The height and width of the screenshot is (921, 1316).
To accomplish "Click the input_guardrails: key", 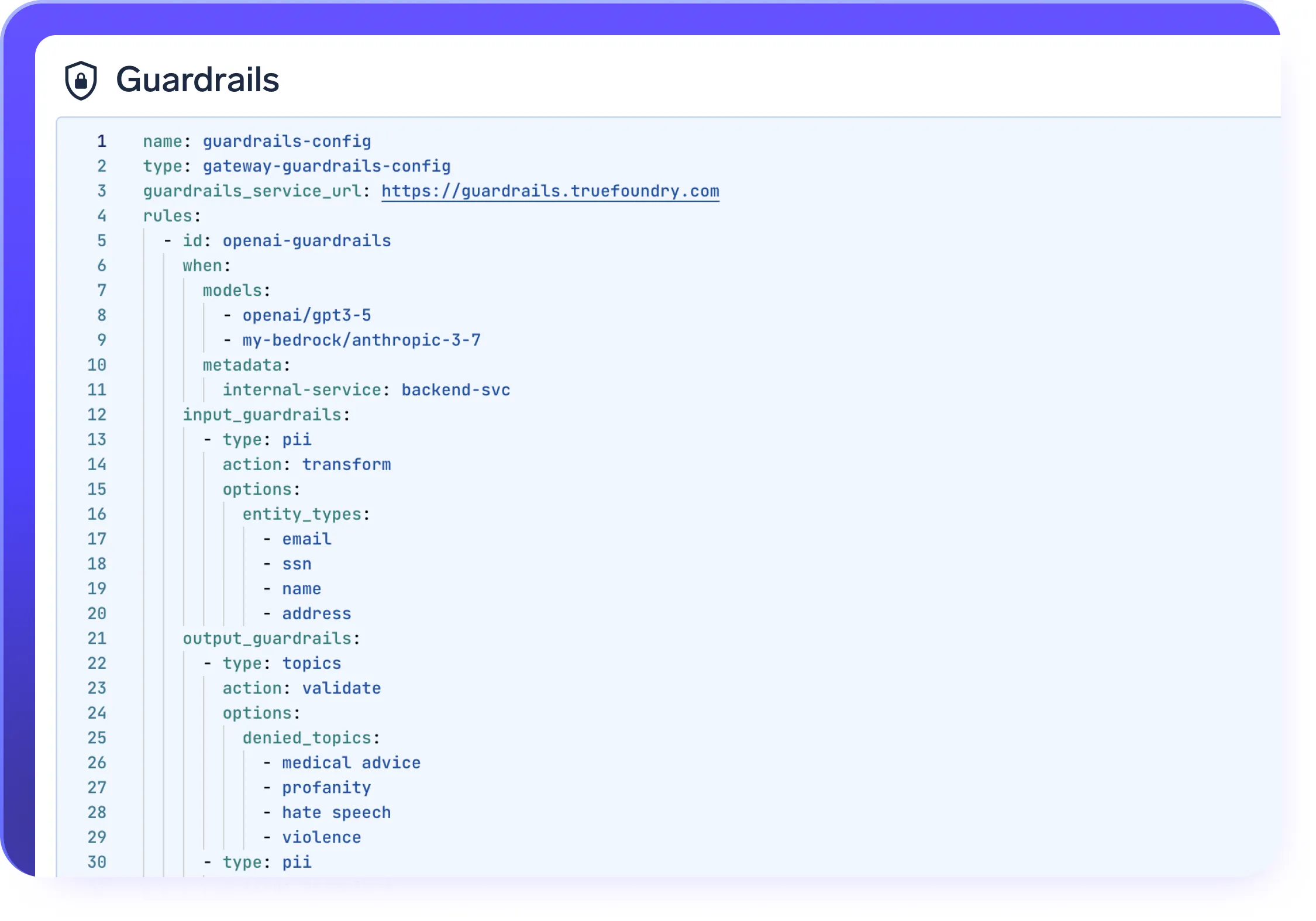I will pyautogui.click(x=266, y=415).
